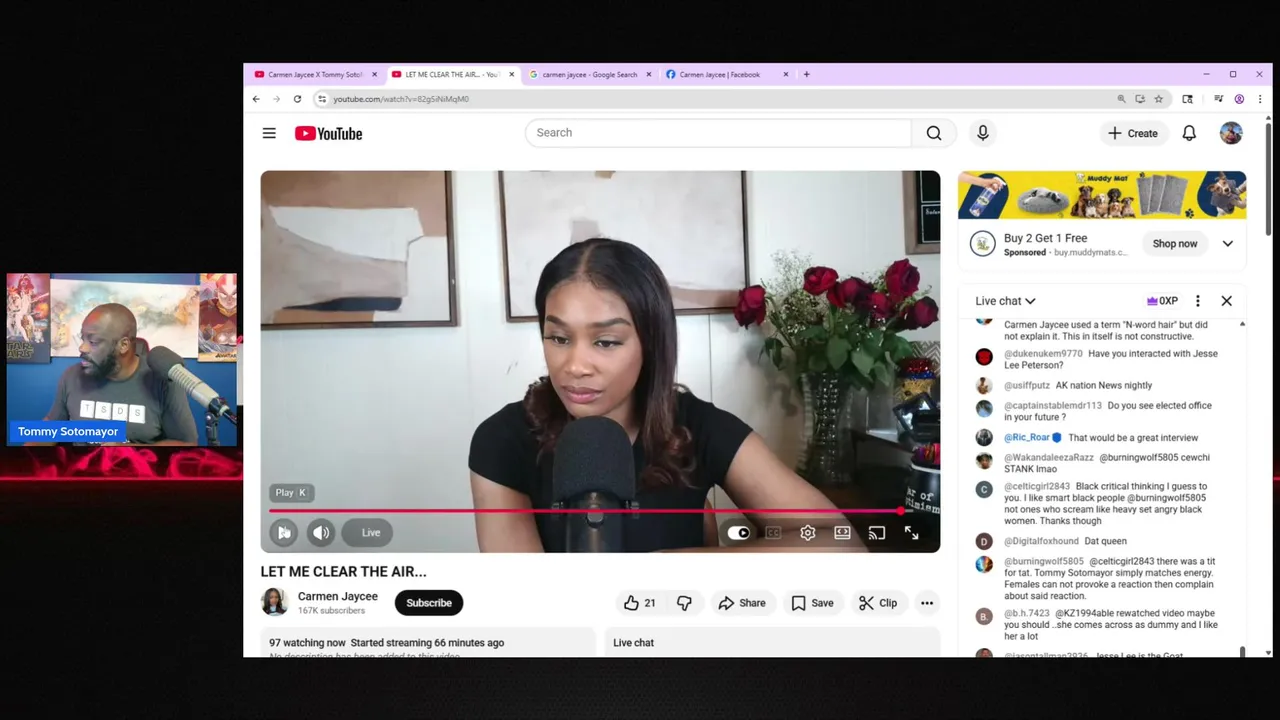Click @celticgirl2843 chat message author
Image resolution: width=1280 pixels, height=720 pixels.
tap(1037, 486)
